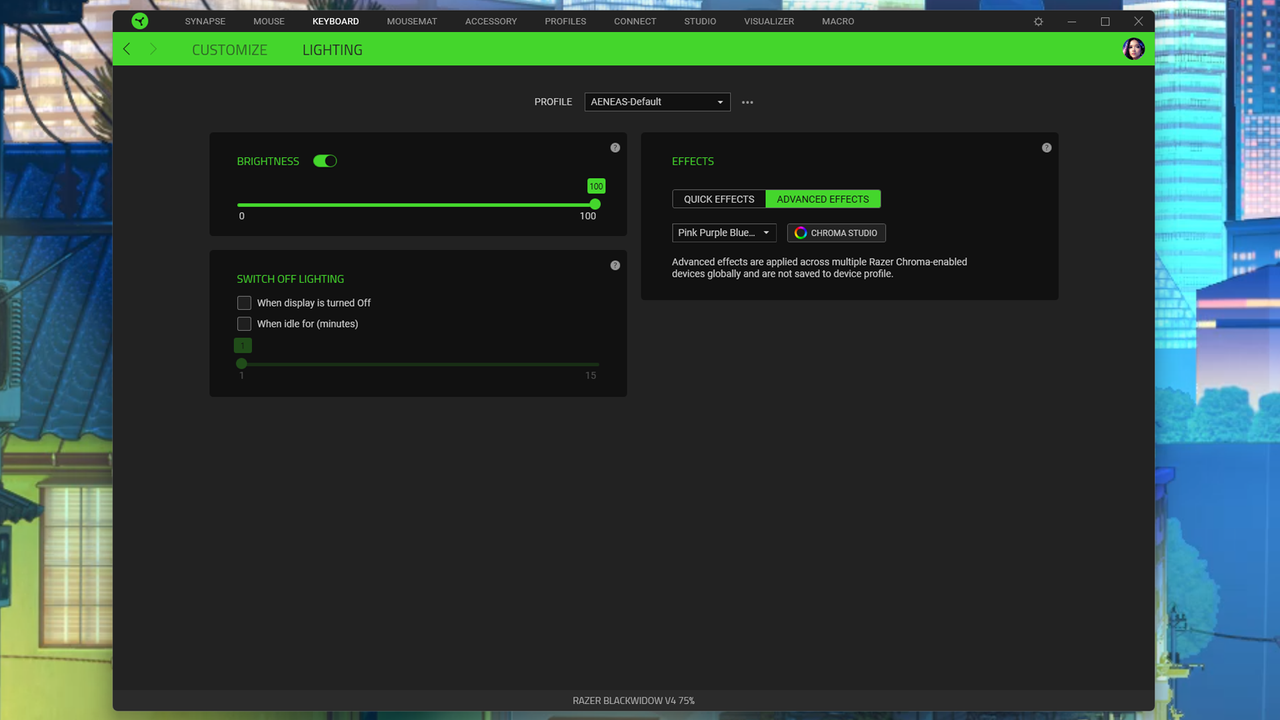1280x720 pixels.
Task: Switch to the MOUSE tab
Action: (x=268, y=21)
